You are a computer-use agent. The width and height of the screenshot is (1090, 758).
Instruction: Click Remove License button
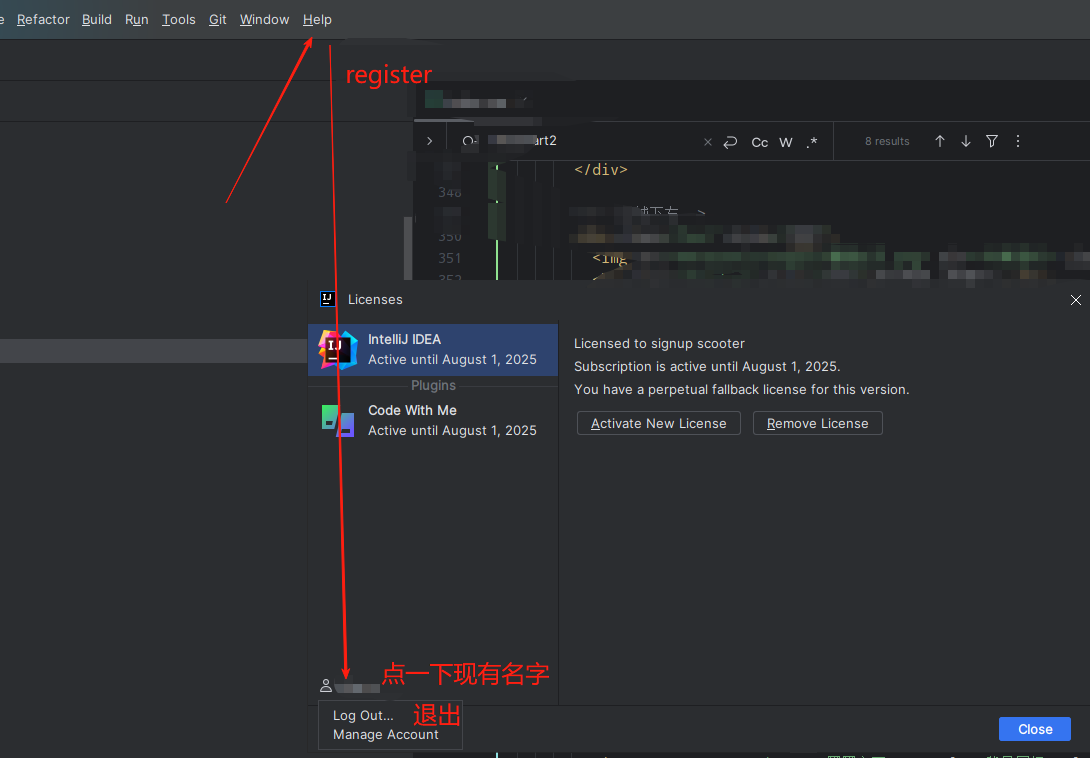click(818, 424)
